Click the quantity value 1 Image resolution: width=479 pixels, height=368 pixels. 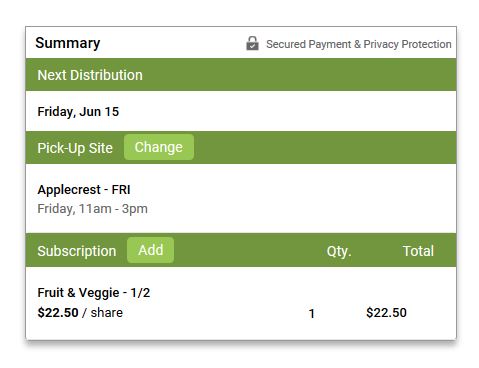click(x=312, y=313)
